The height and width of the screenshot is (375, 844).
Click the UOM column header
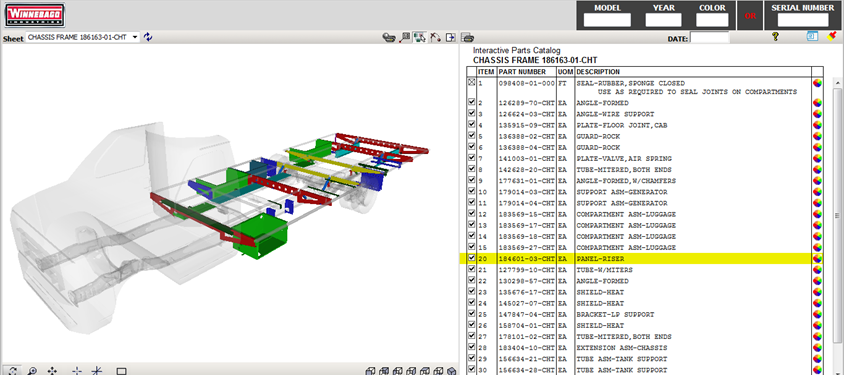pyautogui.click(x=566, y=72)
